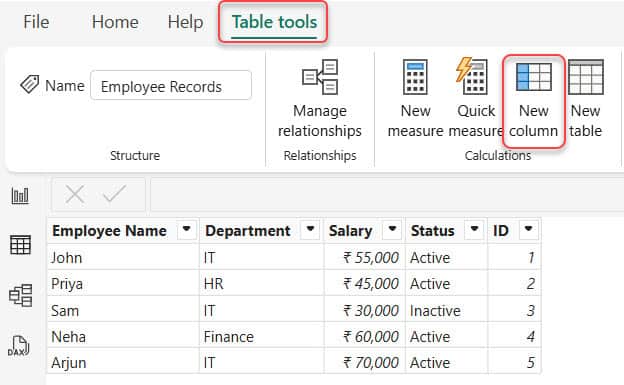Open DAX query view in sidebar
Viewport: 624px width, 385px height.
[19, 346]
